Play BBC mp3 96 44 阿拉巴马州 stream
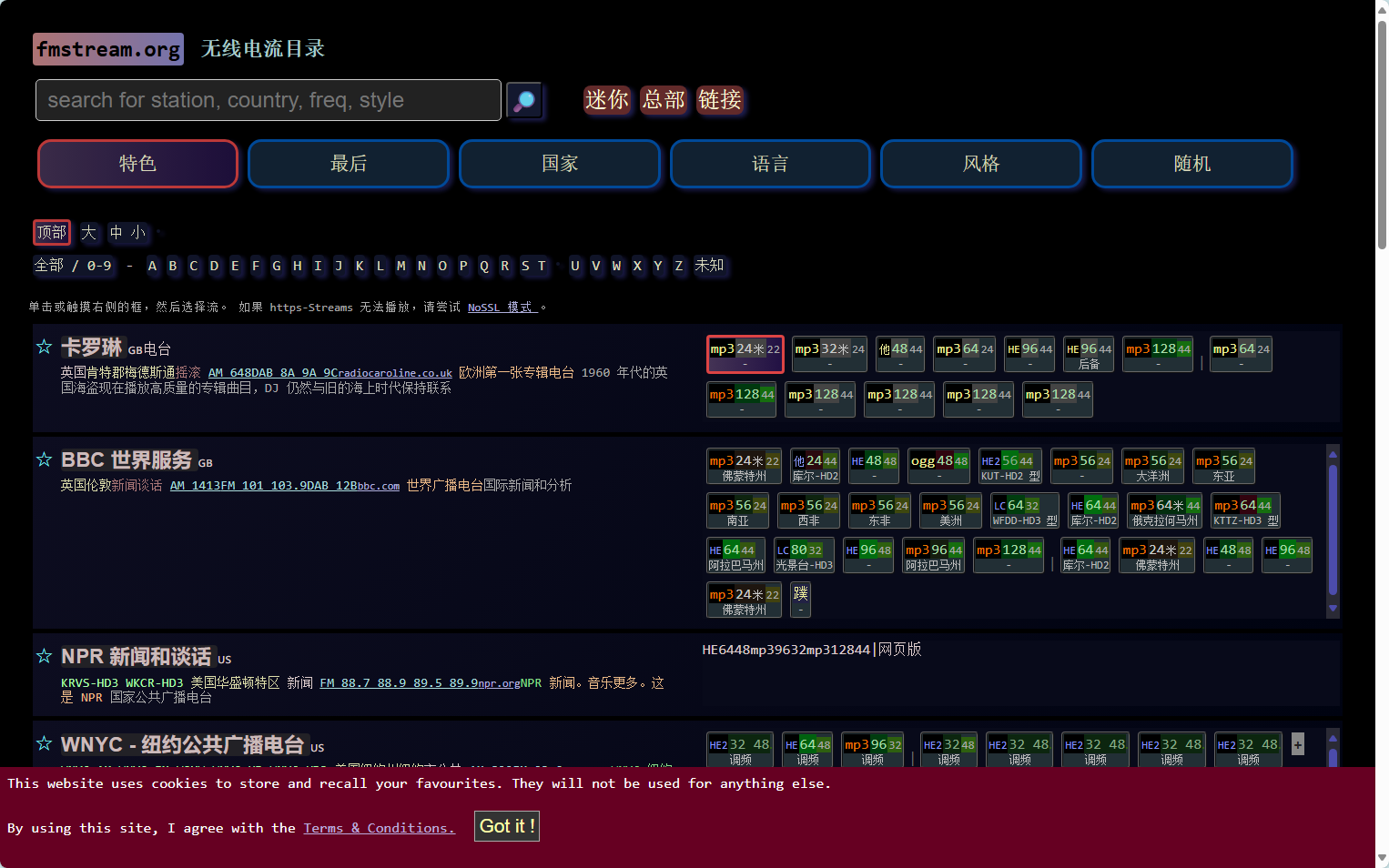This screenshot has height=868, width=1389. coord(933,555)
